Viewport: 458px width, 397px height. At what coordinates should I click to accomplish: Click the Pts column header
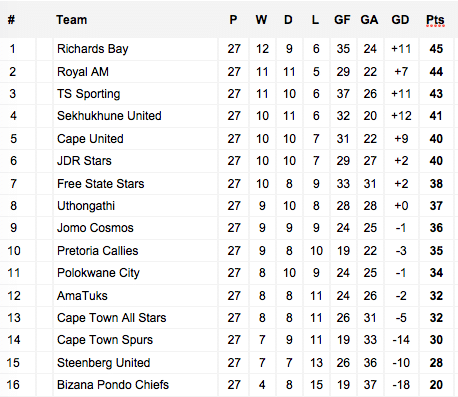pos(435,20)
